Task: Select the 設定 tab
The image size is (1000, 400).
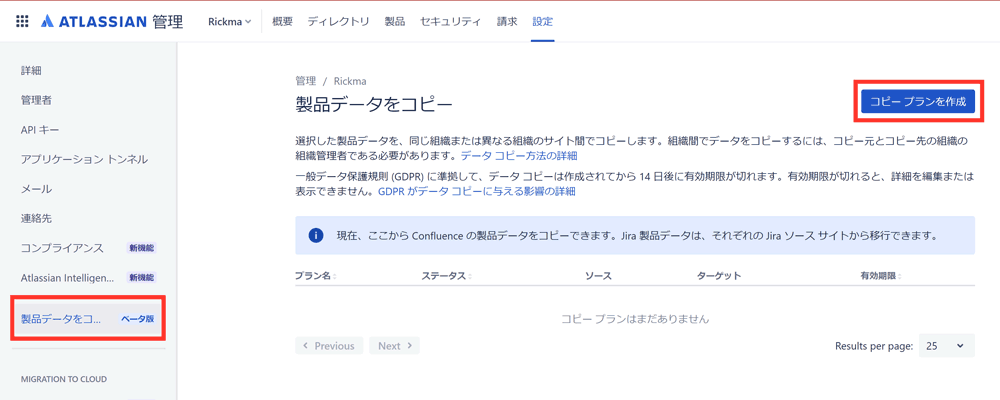Action: [x=543, y=21]
